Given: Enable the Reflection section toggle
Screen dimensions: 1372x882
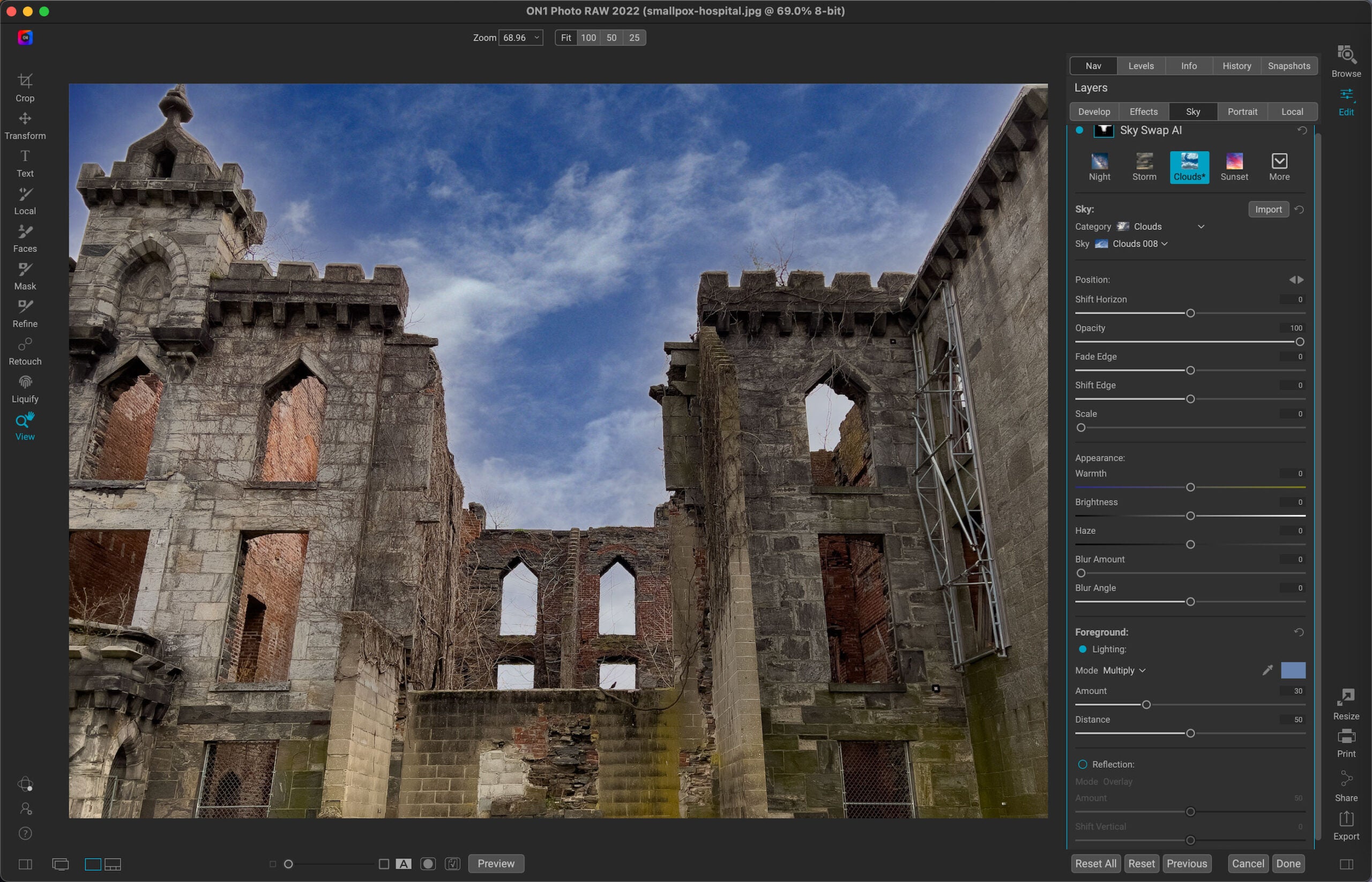Looking at the screenshot, I should (1083, 764).
